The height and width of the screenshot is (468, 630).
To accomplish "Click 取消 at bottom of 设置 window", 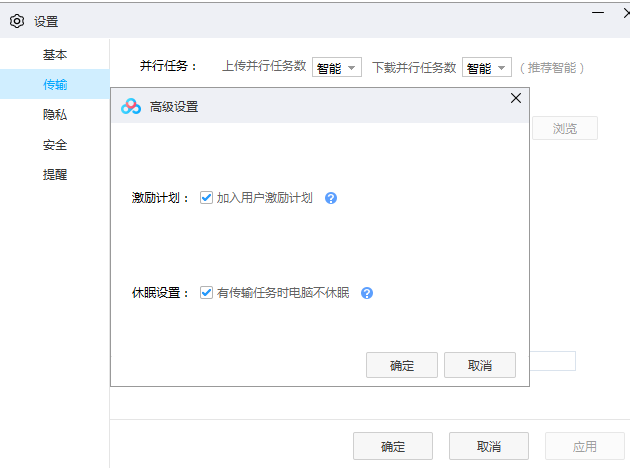I will pos(489,446).
